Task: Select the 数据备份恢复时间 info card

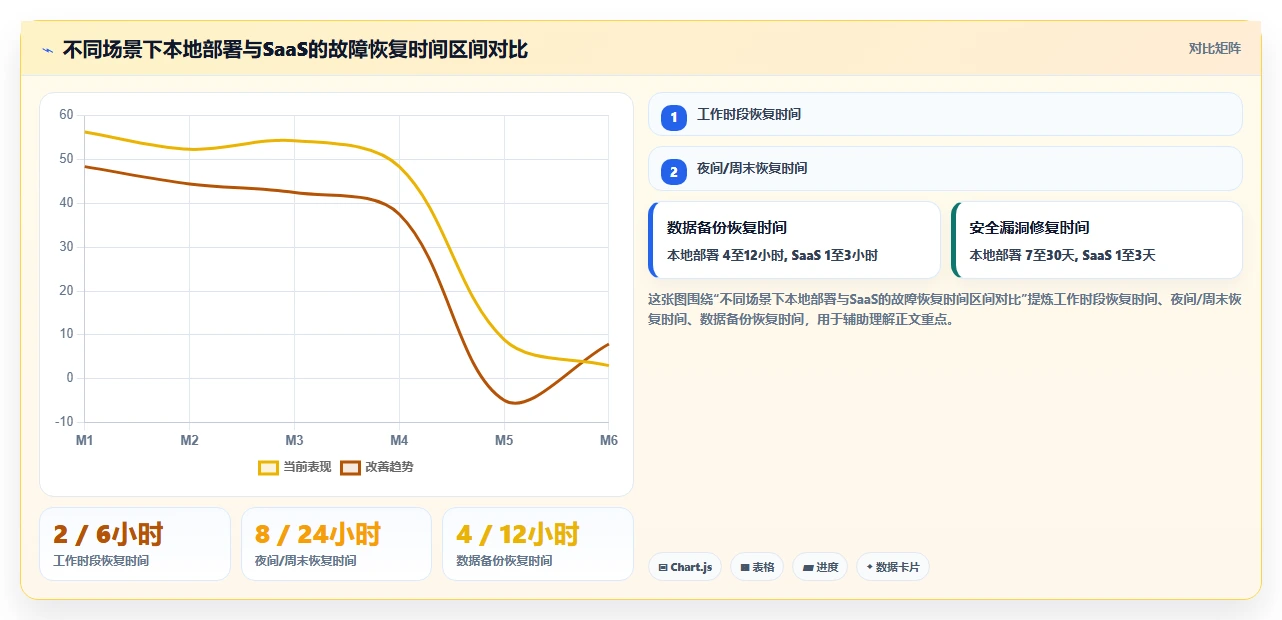Action: click(x=794, y=240)
